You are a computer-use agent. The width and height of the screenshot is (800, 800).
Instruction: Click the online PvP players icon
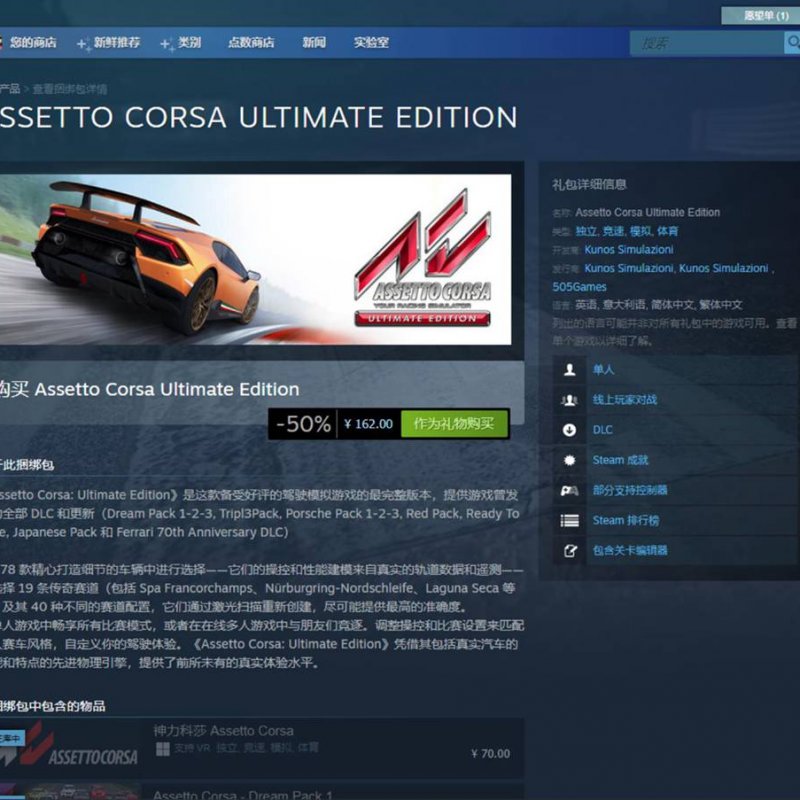[569, 399]
